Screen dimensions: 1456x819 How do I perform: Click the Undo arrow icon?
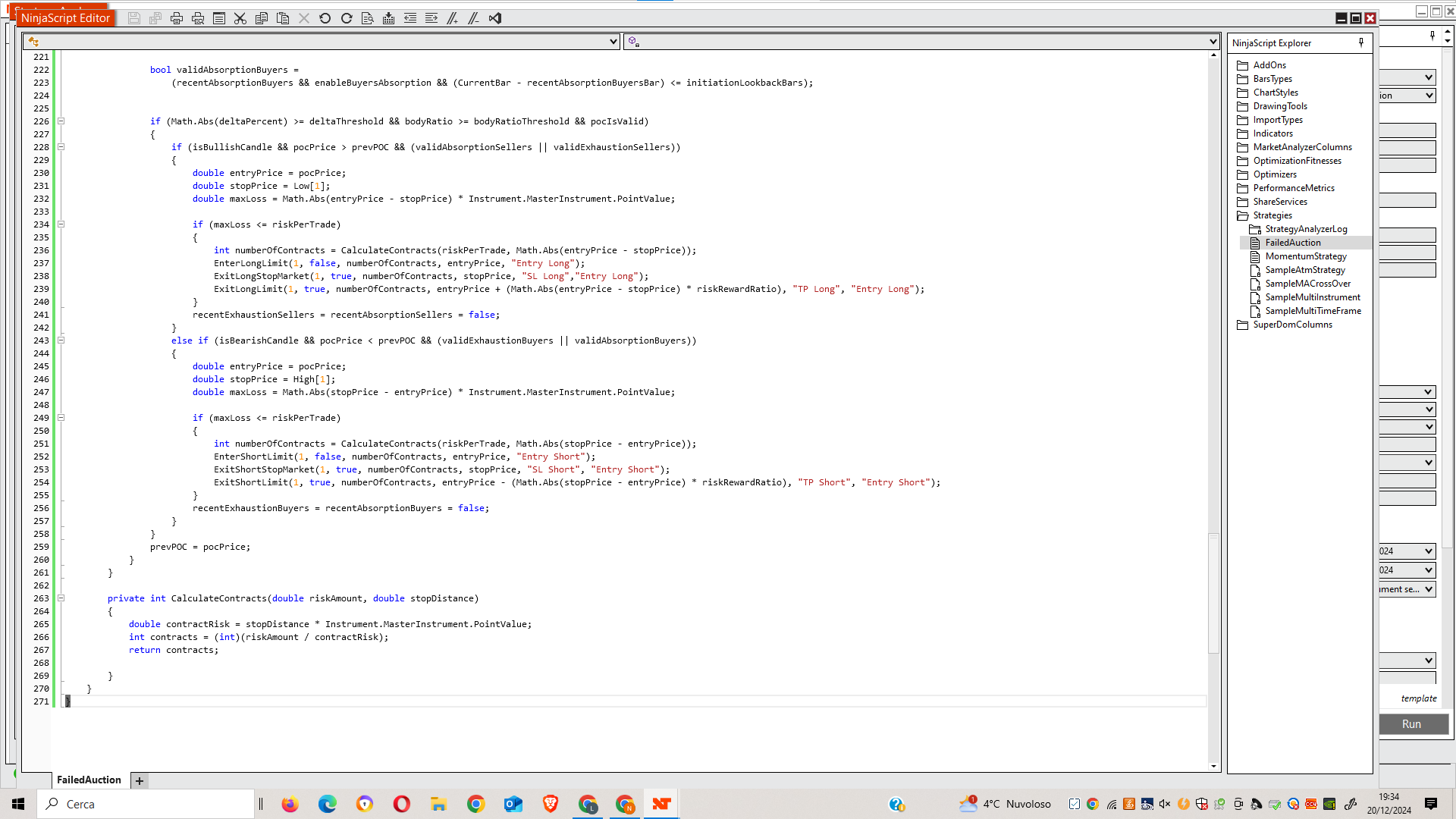pyautogui.click(x=325, y=18)
